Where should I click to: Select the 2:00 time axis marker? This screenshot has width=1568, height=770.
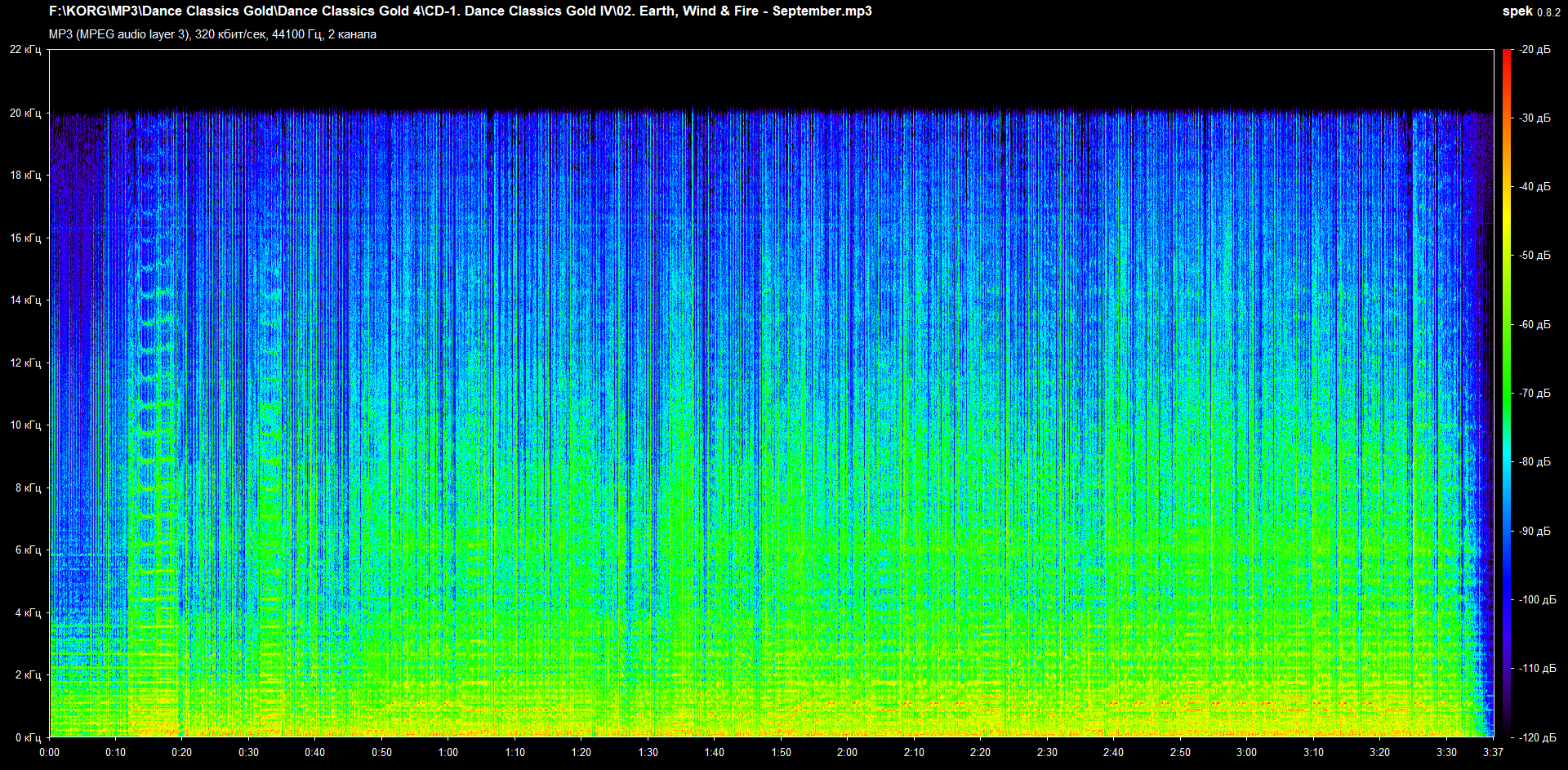(x=847, y=752)
